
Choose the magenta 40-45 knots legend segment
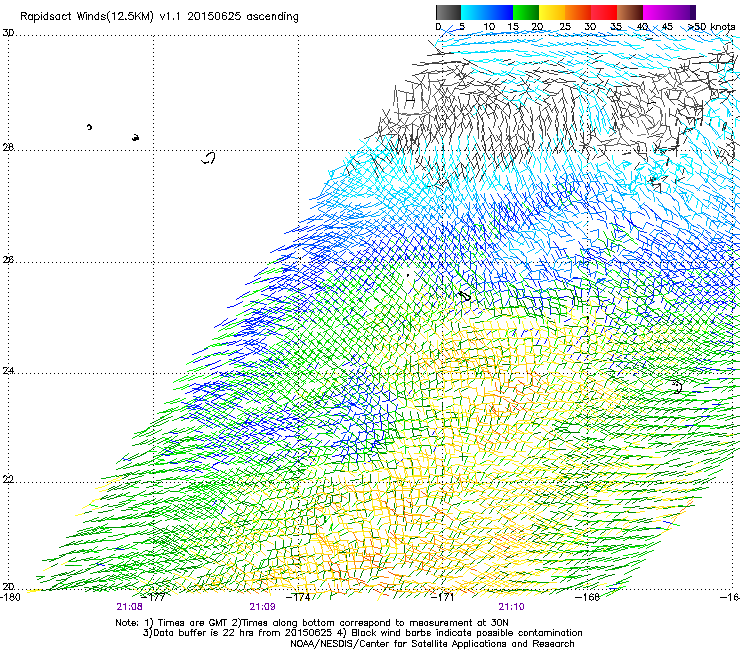[656, 12]
